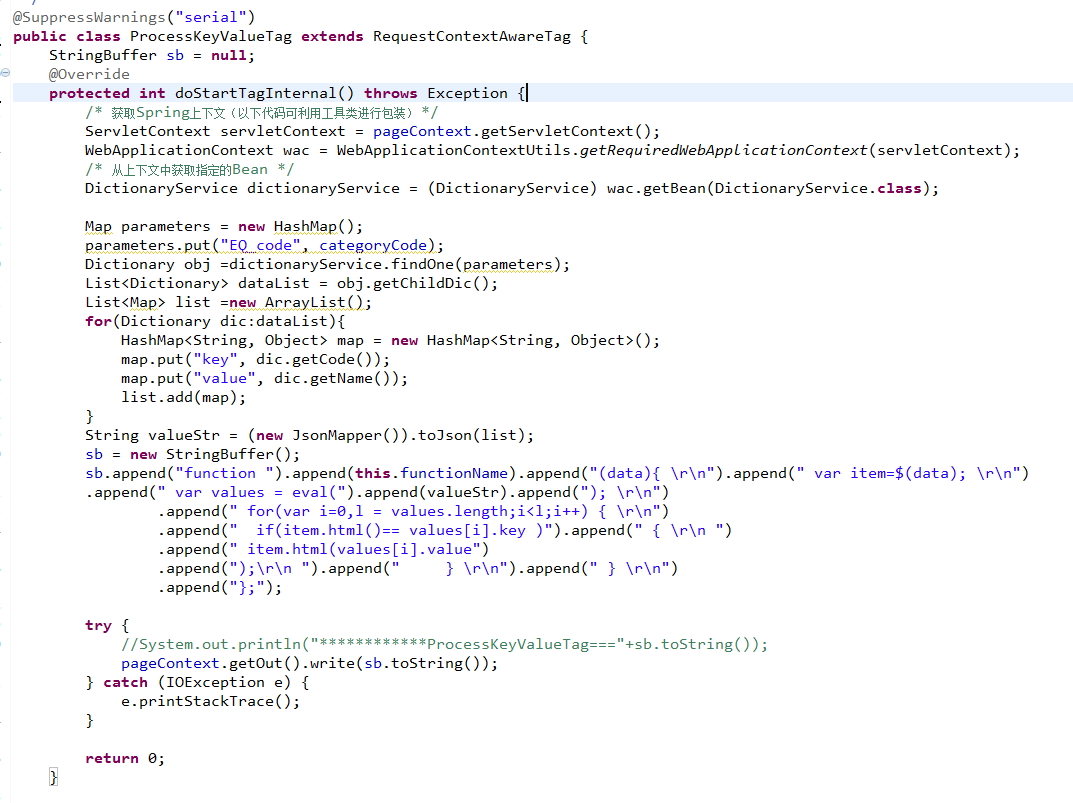
Task: Click the categoryCode variable
Action: click(x=373, y=245)
